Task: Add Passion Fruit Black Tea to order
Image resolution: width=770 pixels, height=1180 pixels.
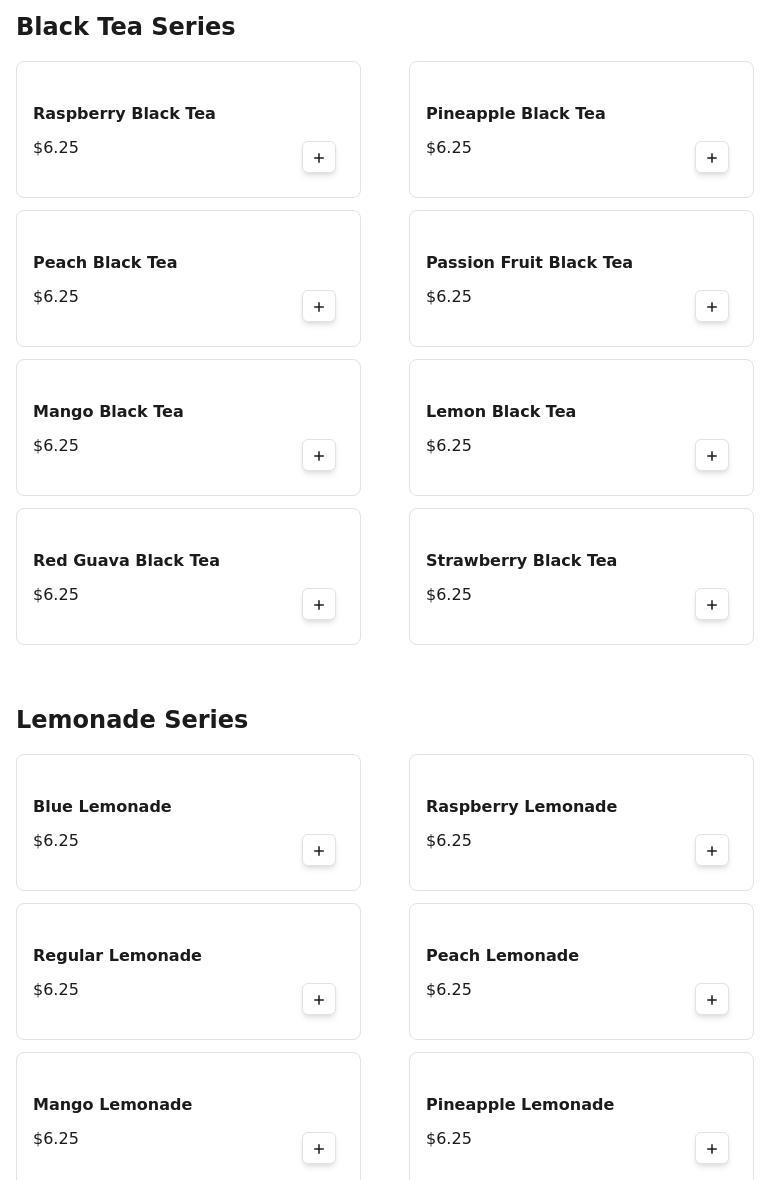Action: click(x=711, y=306)
